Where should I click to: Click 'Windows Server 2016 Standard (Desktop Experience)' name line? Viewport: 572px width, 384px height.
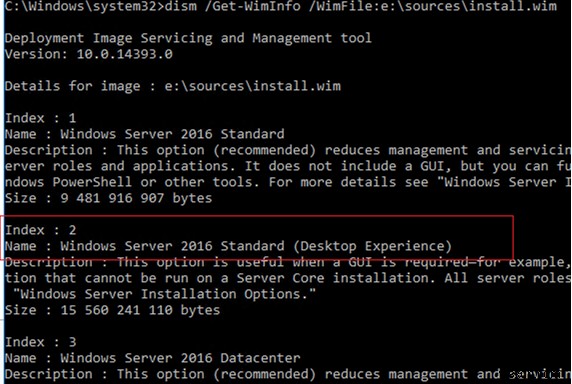click(228, 246)
